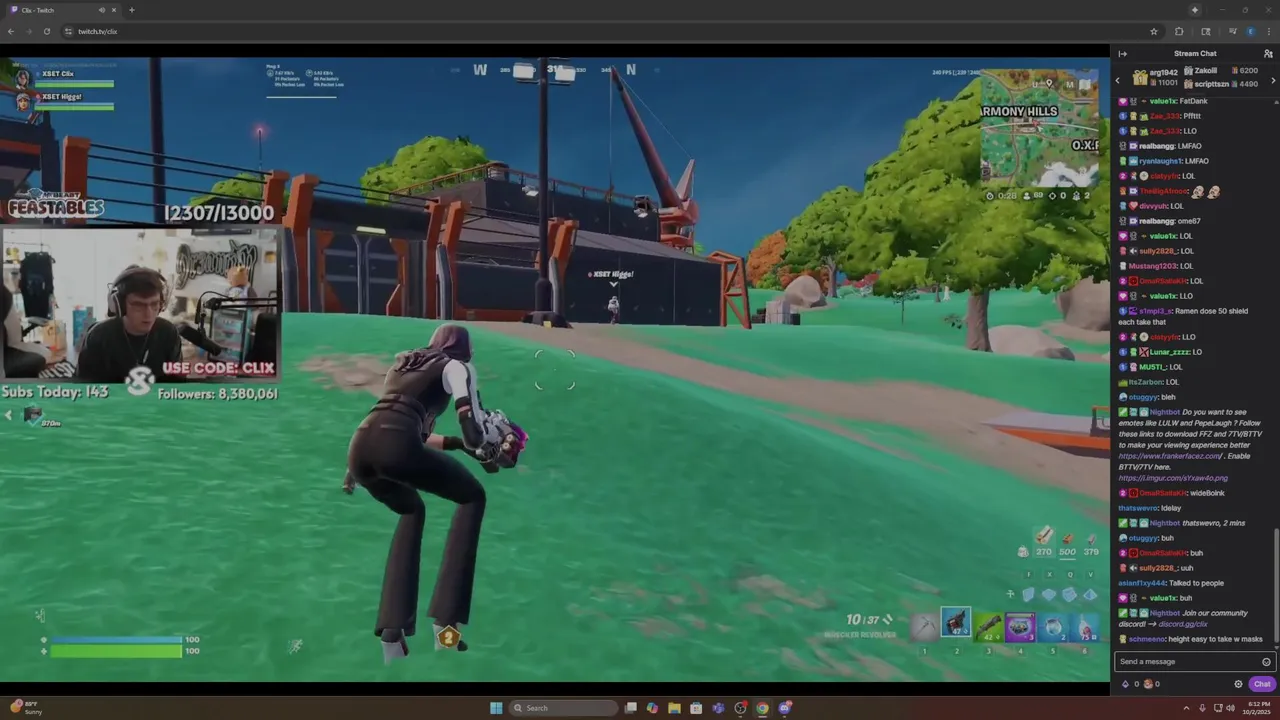Open Discord from the taskbar

tap(785, 708)
